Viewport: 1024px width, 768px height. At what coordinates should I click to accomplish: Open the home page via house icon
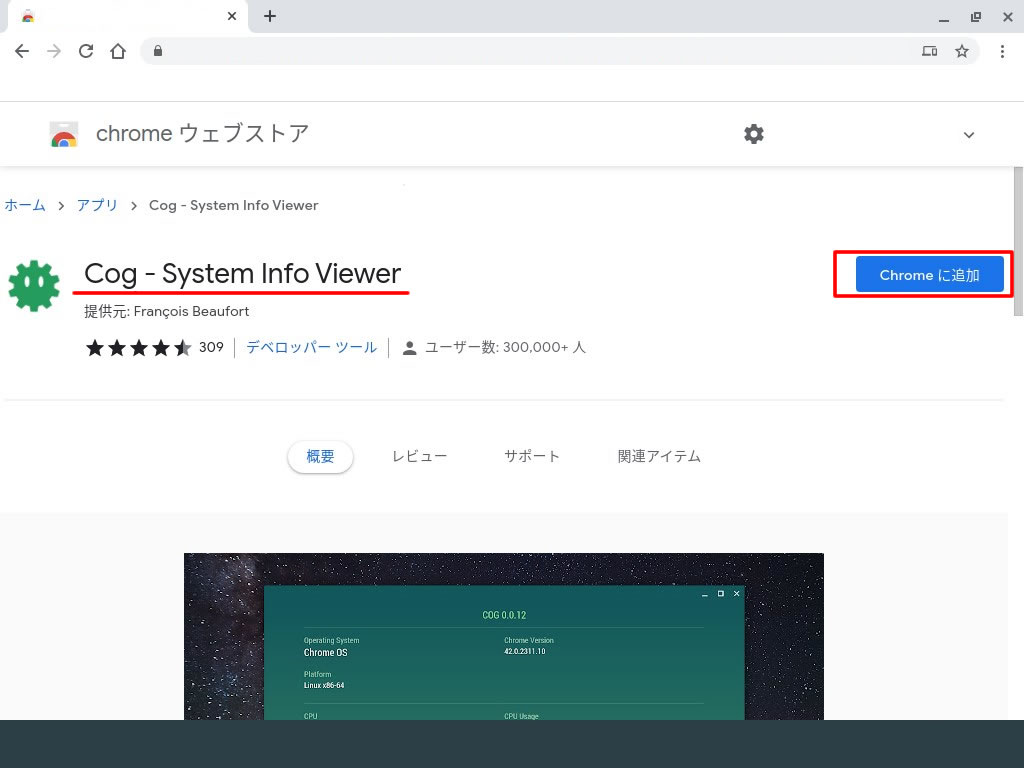tap(118, 51)
